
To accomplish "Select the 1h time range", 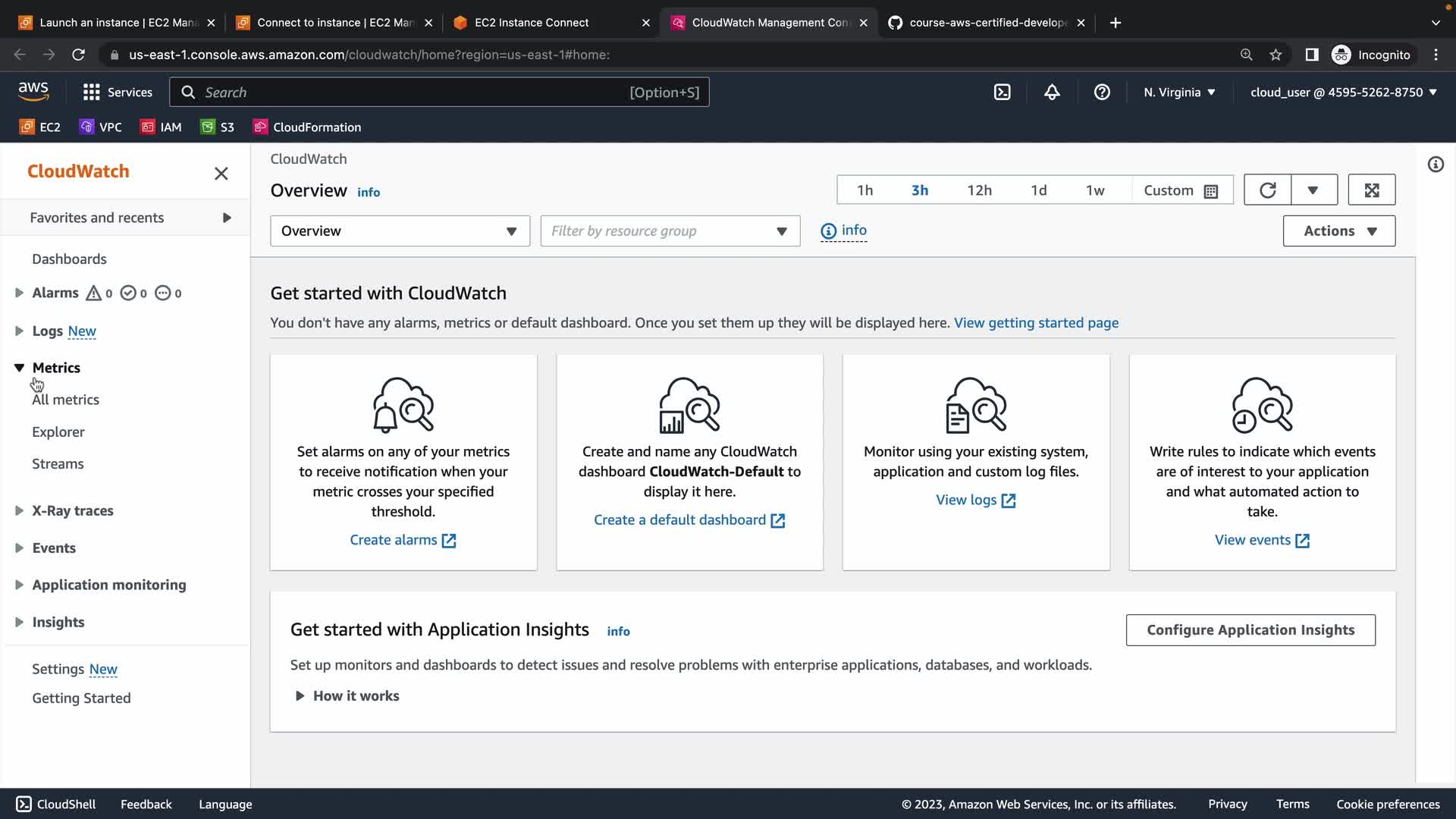I will 864,190.
